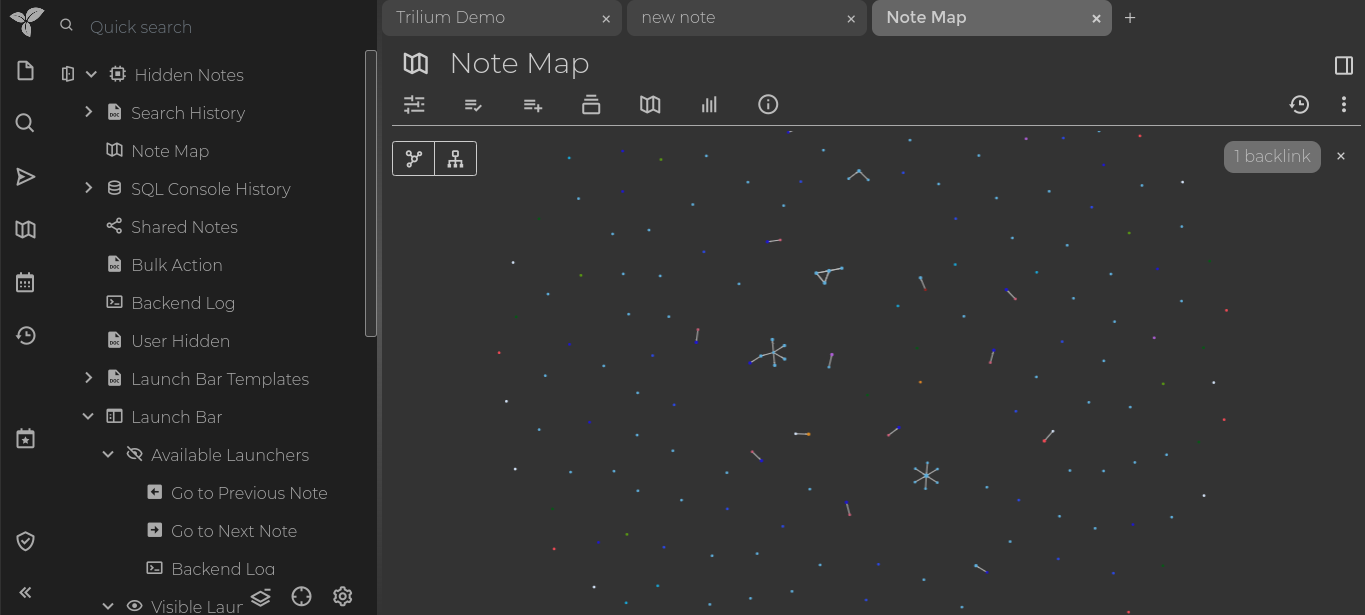Image resolution: width=1365 pixels, height=615 pixels.
Task: Open the Note Map icon in the left sidebar
Action: pyautogui.click(x=25, y=229)
